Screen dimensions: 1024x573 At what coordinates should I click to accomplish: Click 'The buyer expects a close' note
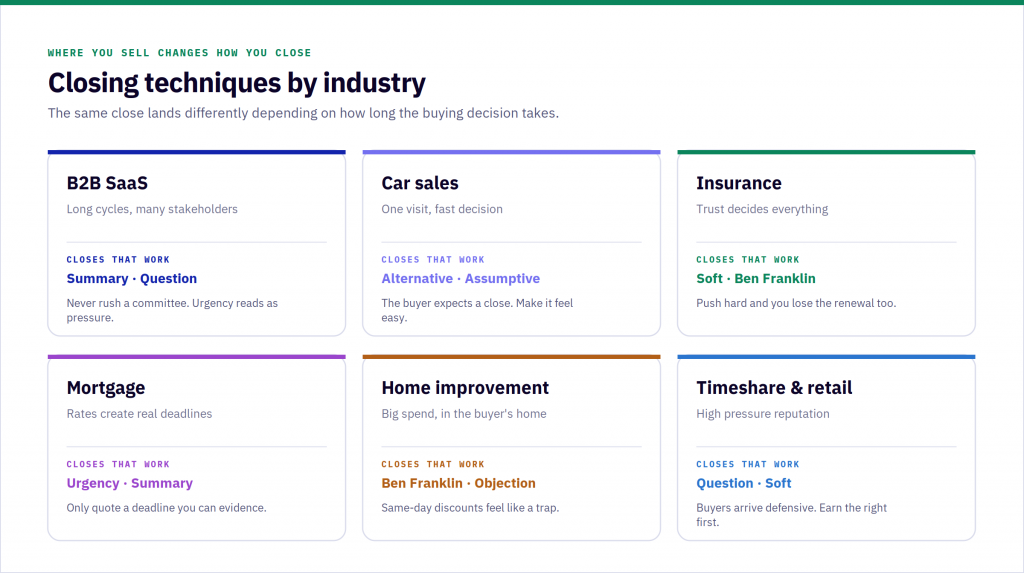point(477,310)
